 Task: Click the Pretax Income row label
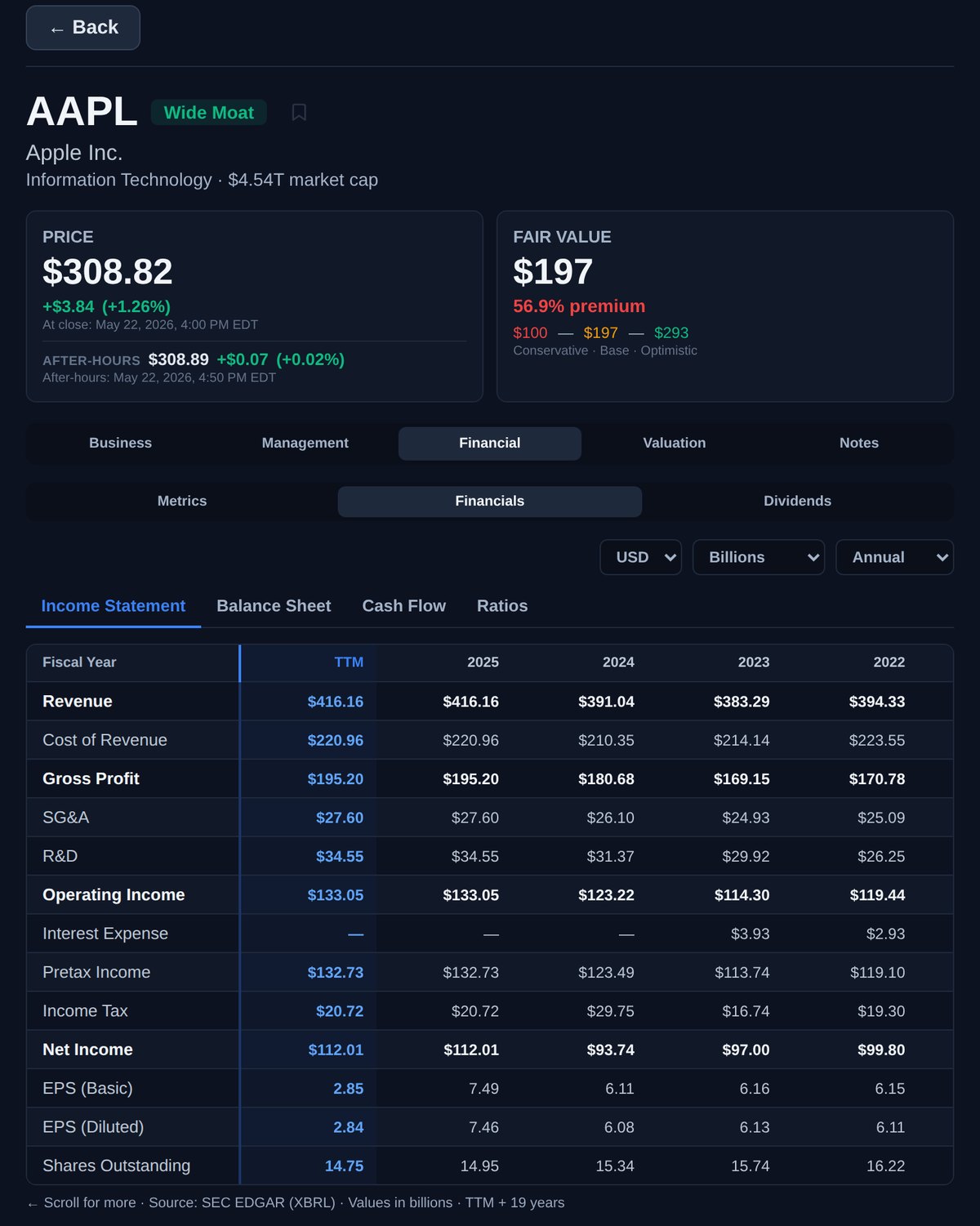tap(96, 972)
